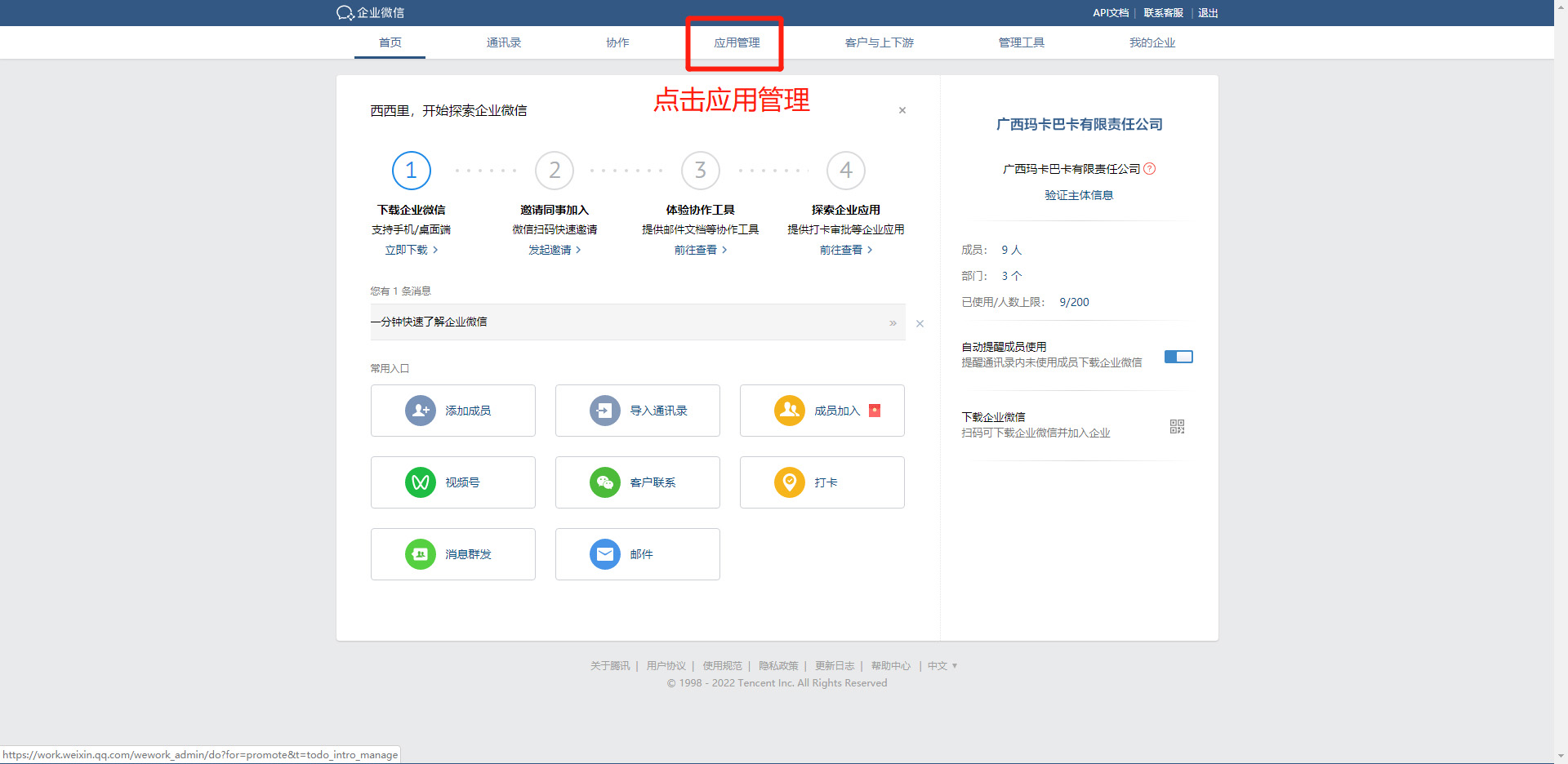Click the 3 个 department count
Screen dimensions: 1568x764
pyautogui.click(x=1012, y=276)
